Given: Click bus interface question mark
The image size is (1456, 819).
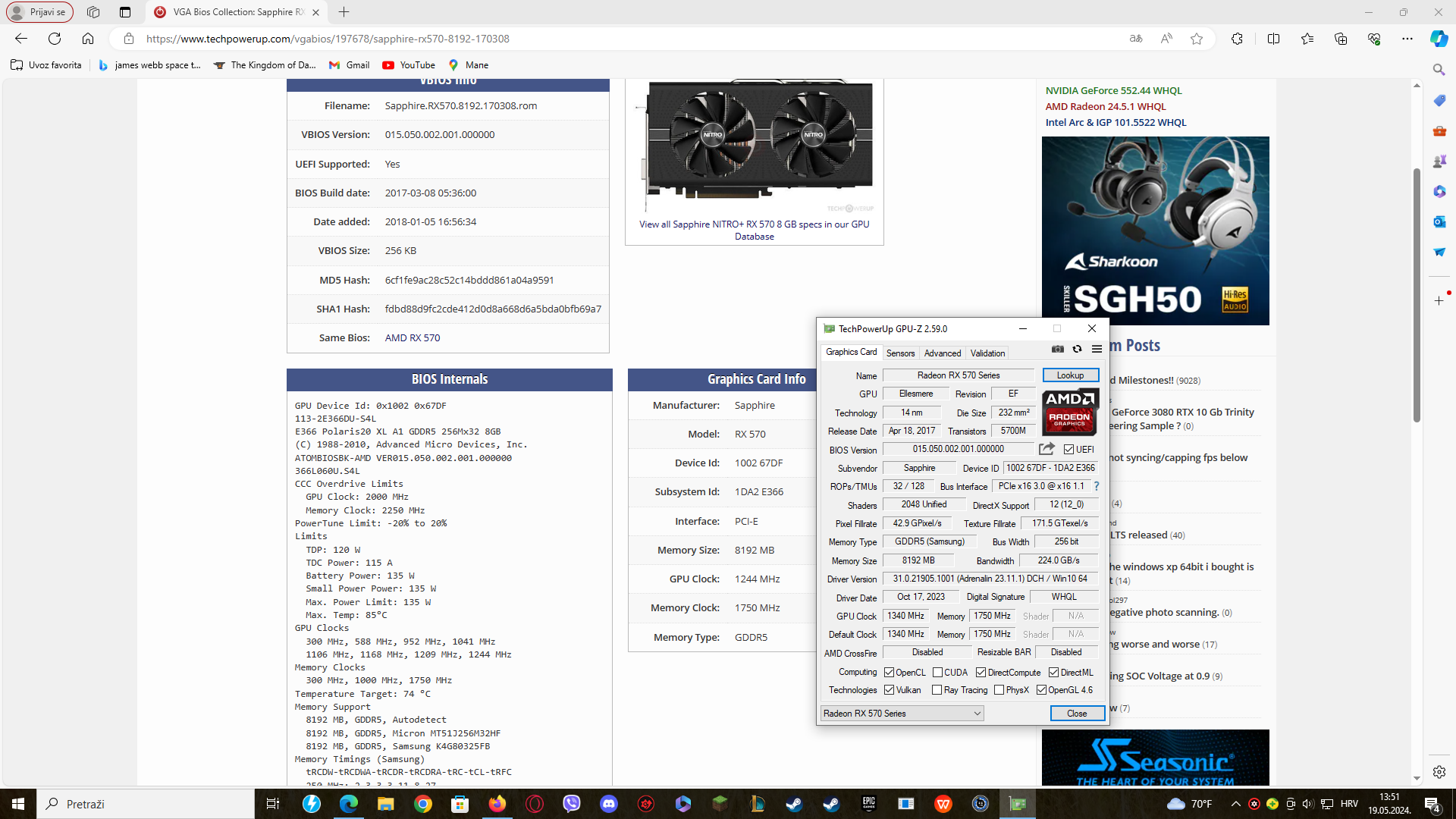Looking at the screenshot, I should (x=1096, y=486).
